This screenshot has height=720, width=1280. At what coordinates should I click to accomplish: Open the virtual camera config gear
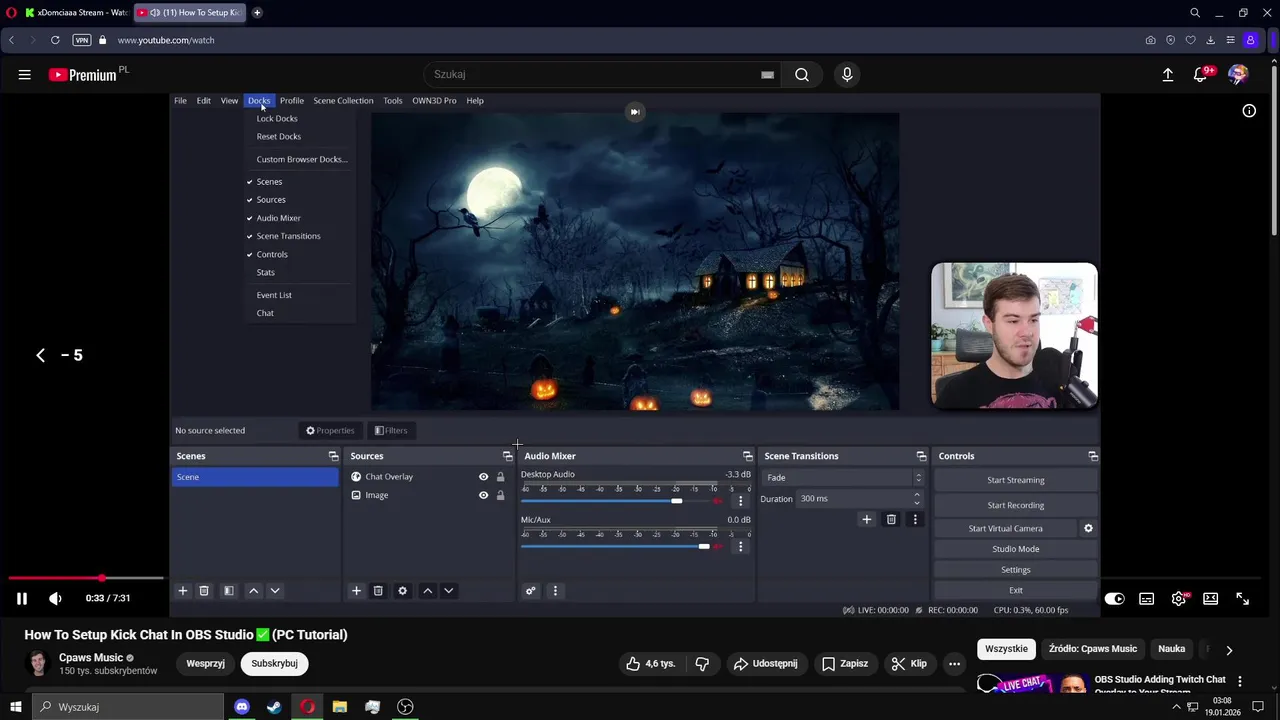(1088, 528)
